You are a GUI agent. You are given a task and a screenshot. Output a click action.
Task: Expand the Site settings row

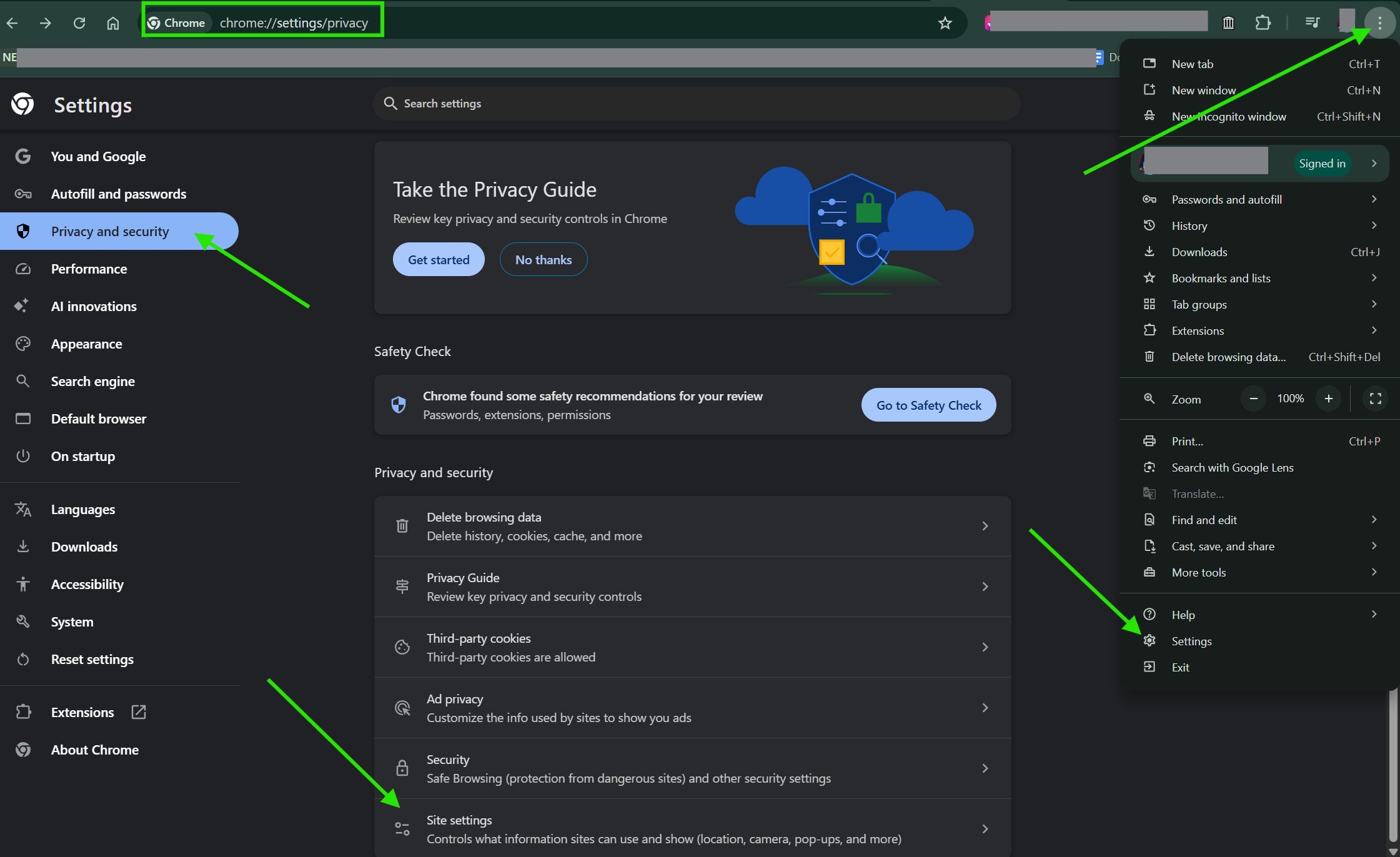tap(692, 829)
